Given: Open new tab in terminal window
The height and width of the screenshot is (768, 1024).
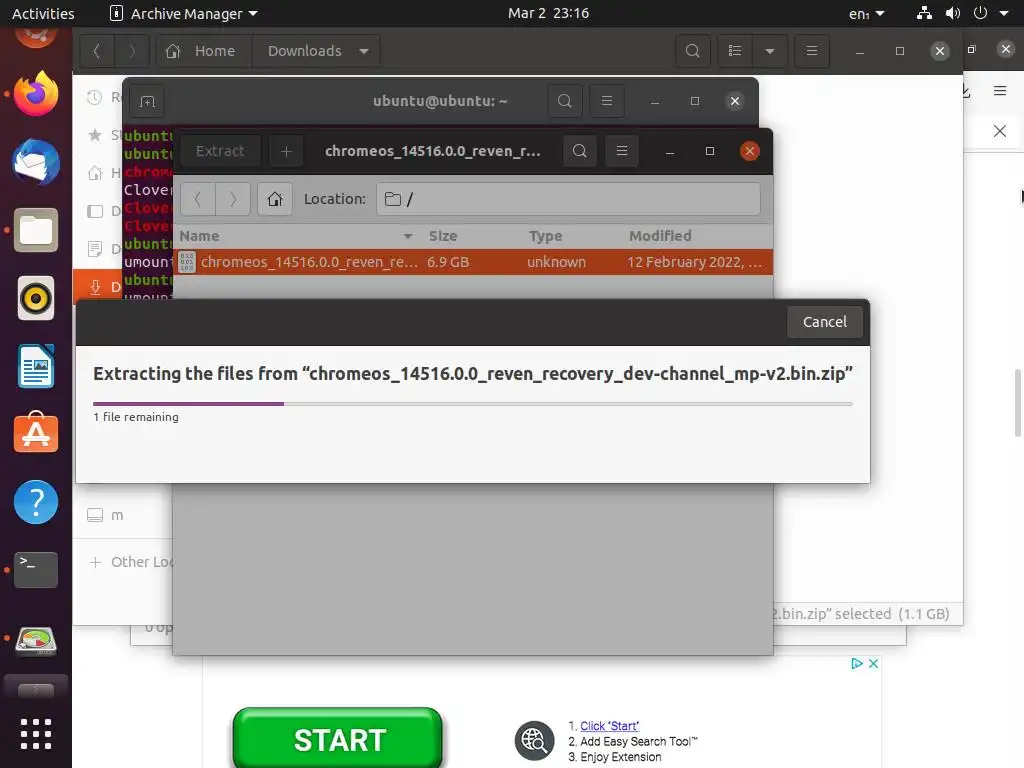Looking at the screenshot, I should point(148,101).
